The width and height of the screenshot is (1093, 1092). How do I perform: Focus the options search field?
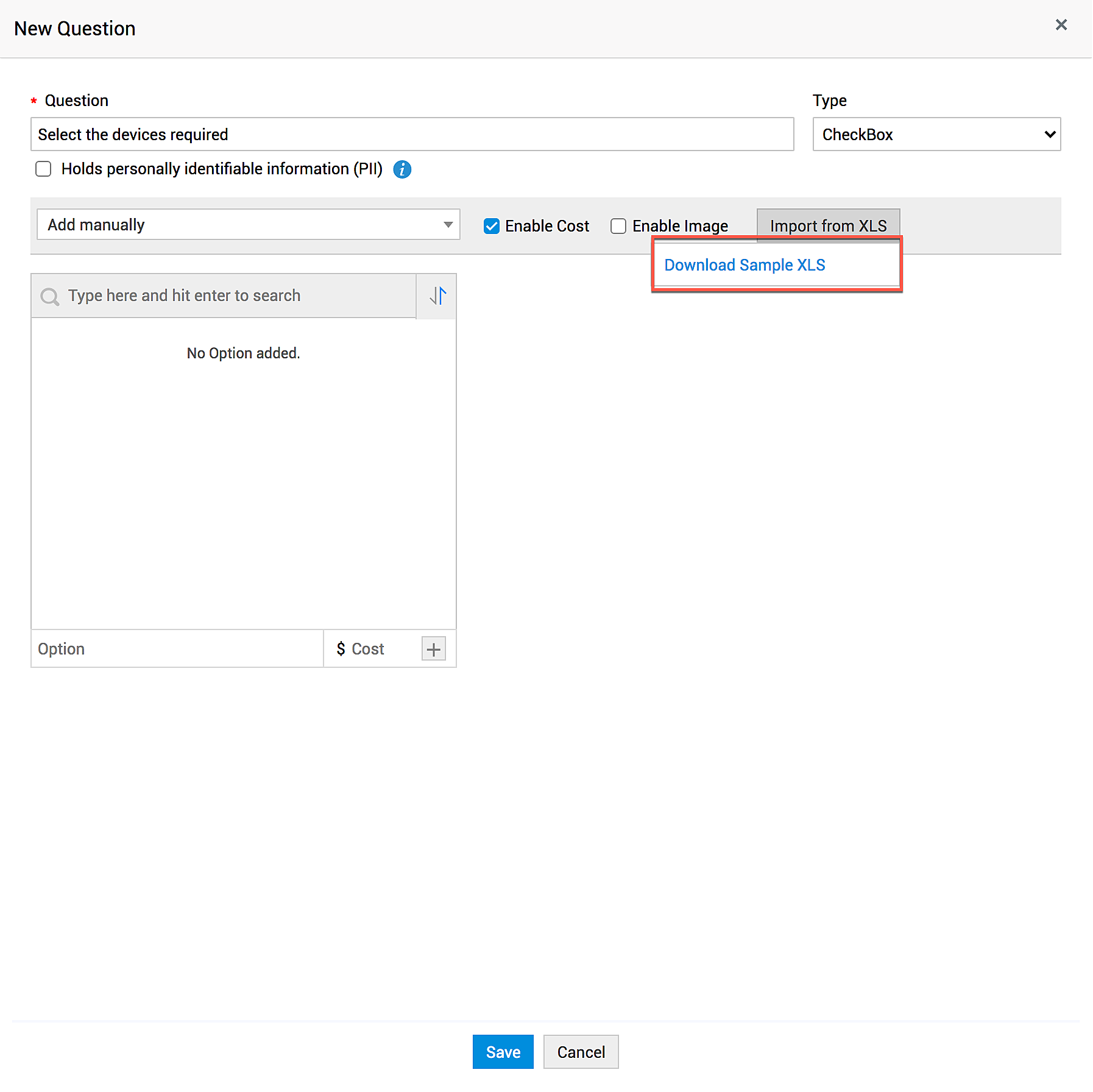[x=238, y=296]
